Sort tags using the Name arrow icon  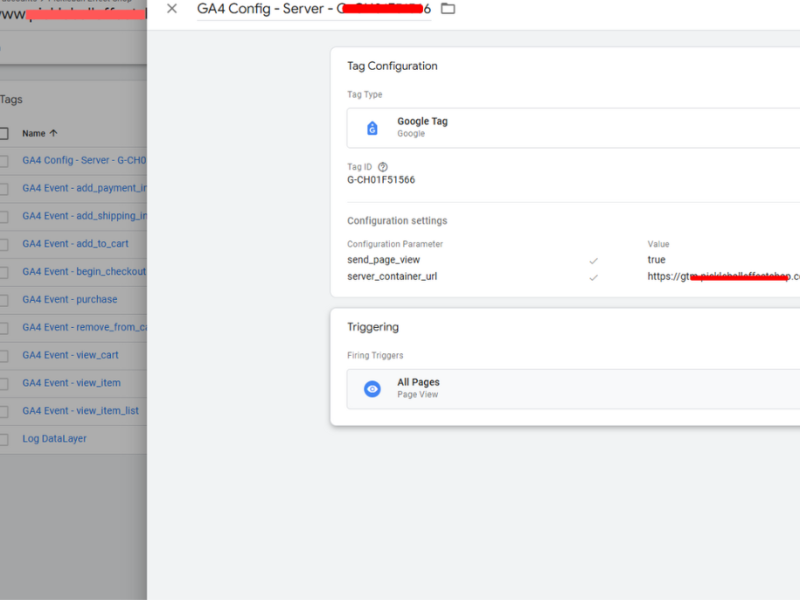54,133
